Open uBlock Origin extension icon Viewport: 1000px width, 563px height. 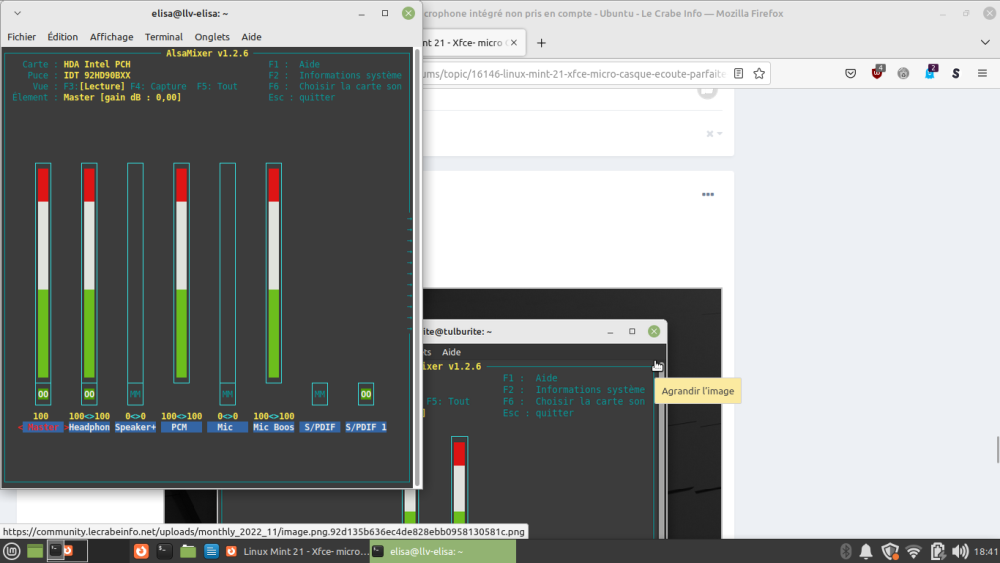point(878,73)
